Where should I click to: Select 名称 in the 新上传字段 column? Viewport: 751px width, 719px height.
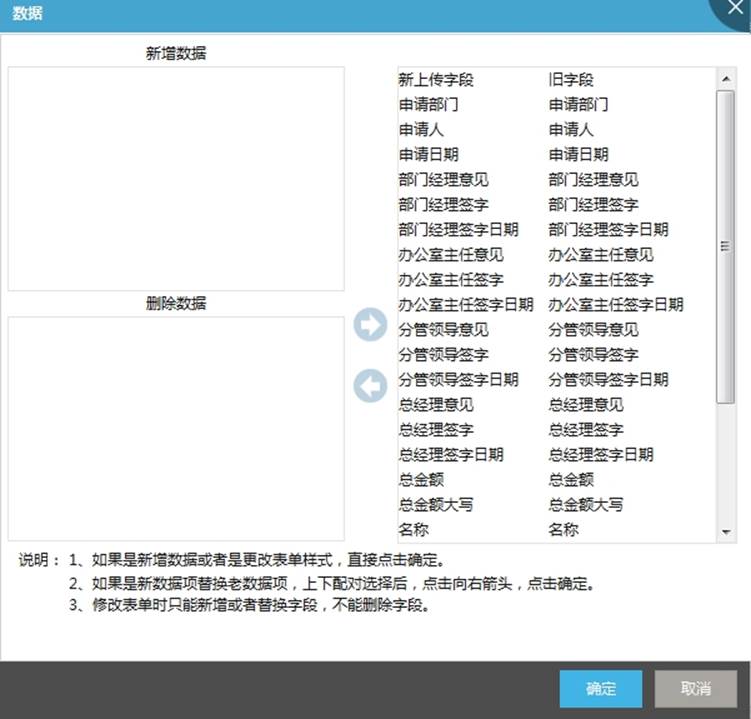(414, 530)
